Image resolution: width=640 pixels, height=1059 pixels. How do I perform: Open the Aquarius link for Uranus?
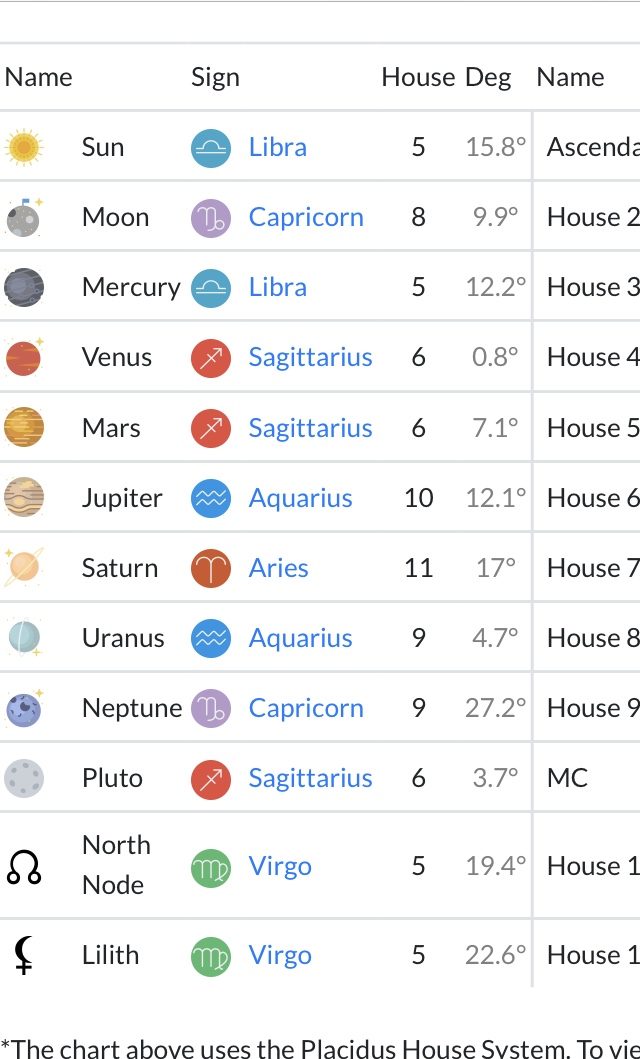[x=300, y=638]
